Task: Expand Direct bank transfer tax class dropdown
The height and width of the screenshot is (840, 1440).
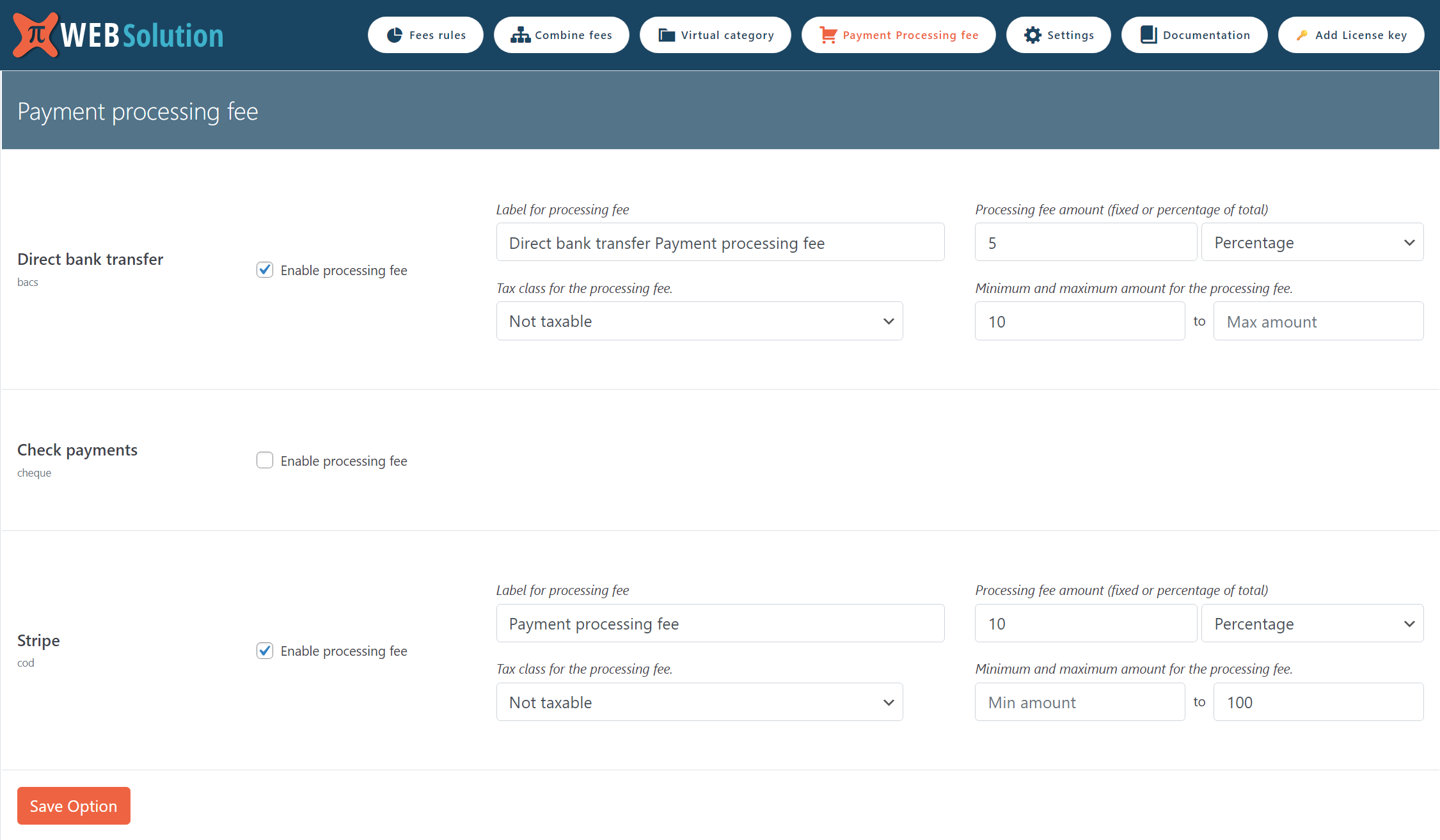Action: 699,321
